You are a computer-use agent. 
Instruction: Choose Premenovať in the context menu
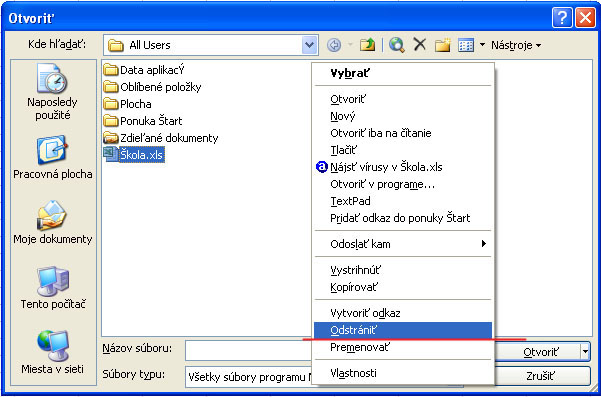tap(402, 347)
